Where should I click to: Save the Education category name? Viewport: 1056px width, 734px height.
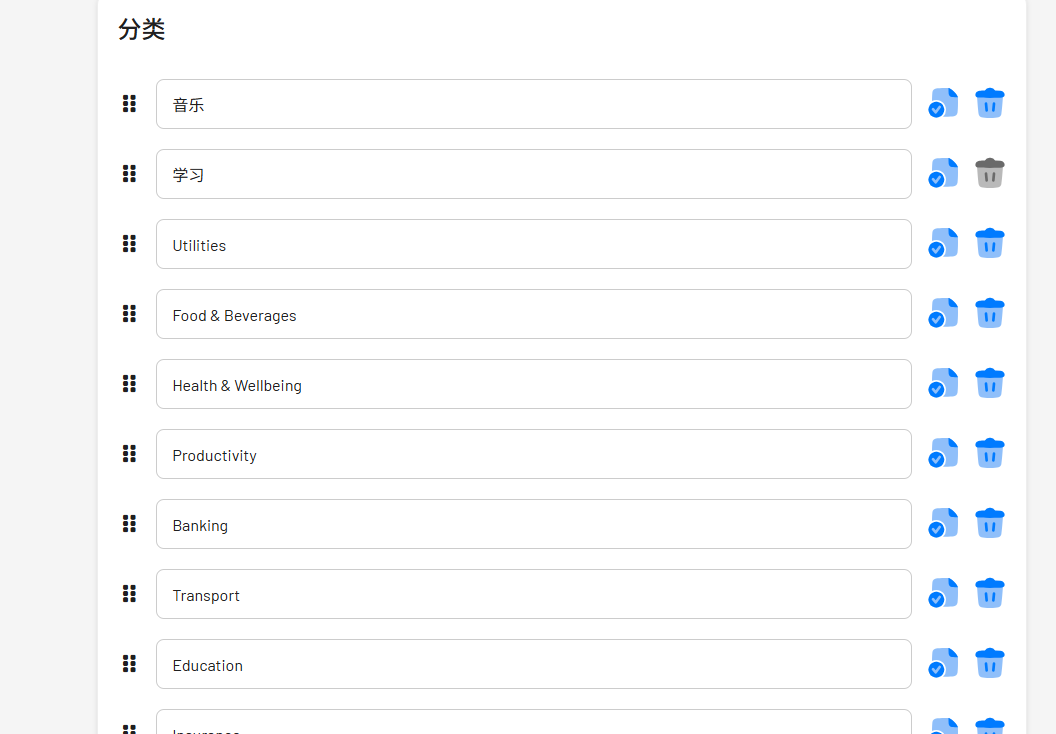(x=943, y=664)
